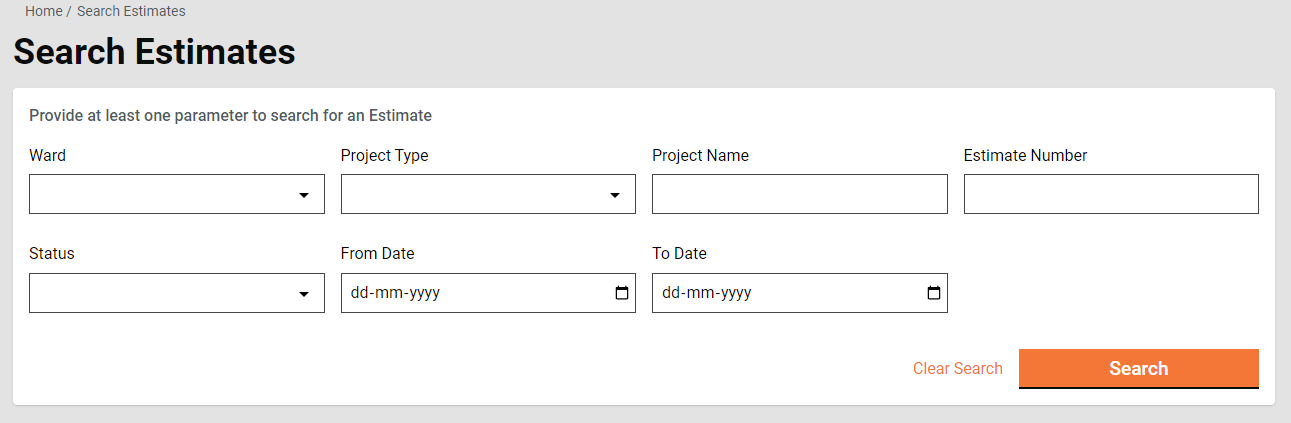Viewport: 1291px width, 423px height.
Task: Click the Project Name field label
Action: coord(700,155)
